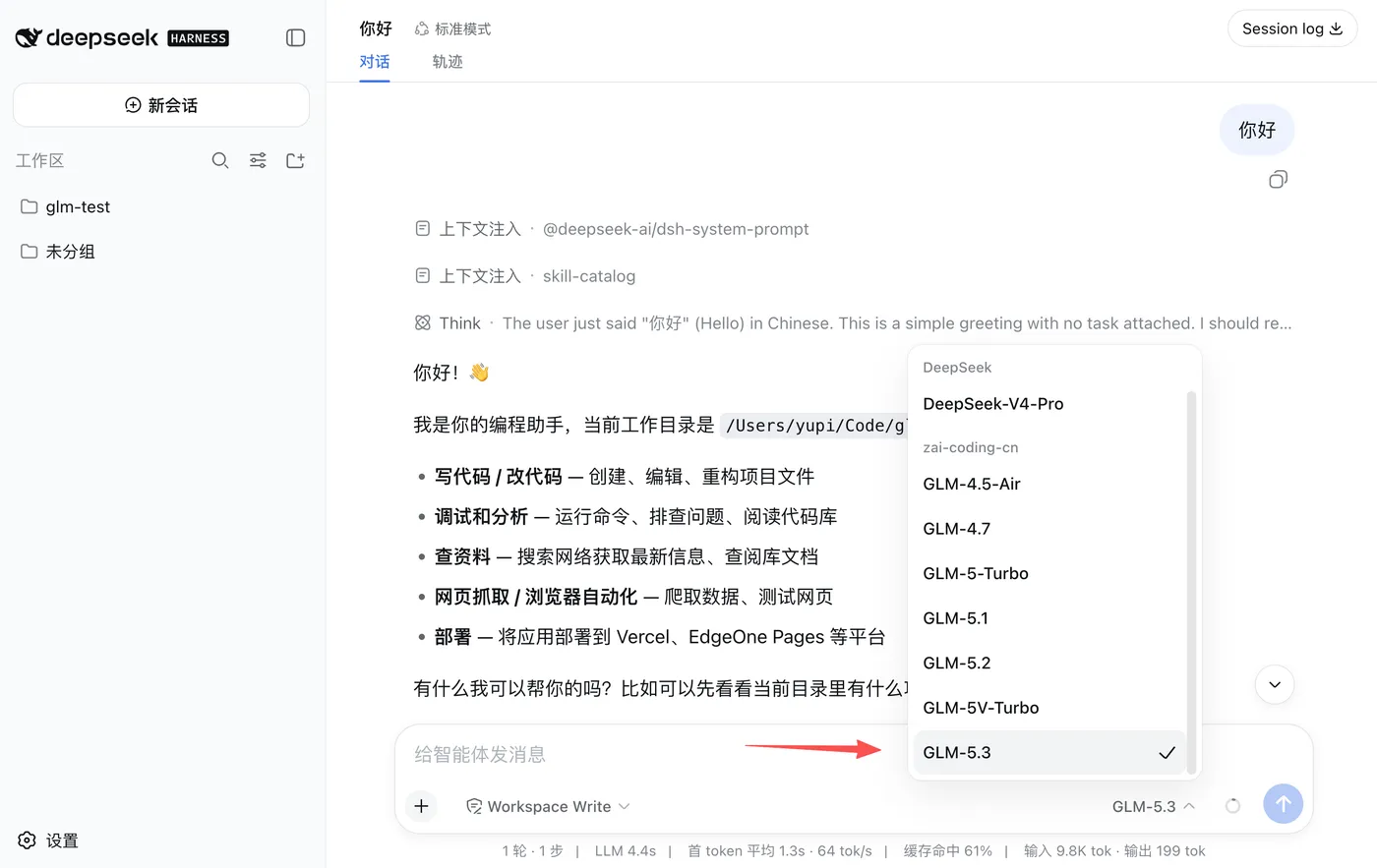1377x868 pixels.
Task: Open 设置 in the sidebar
Action: [x=48, y=840]
